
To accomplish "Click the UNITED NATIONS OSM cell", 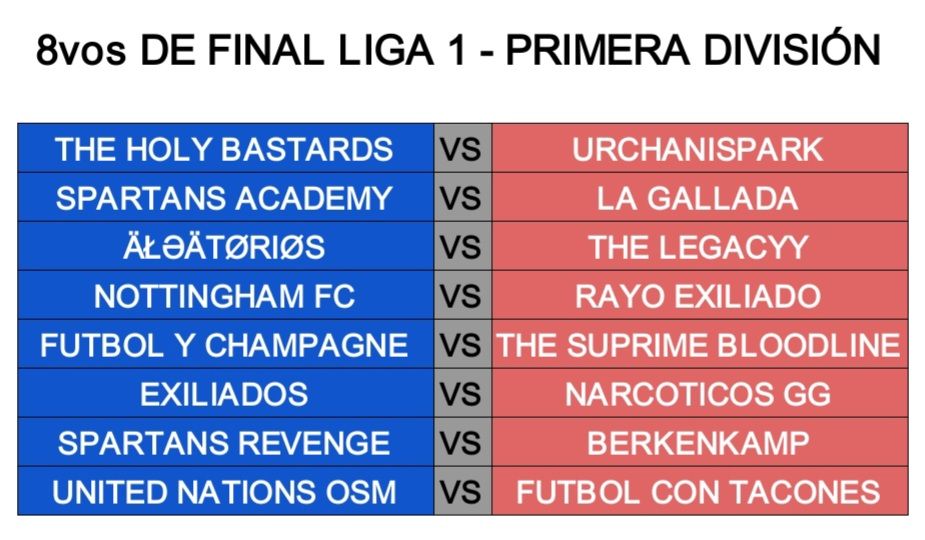I will (225, 491).
